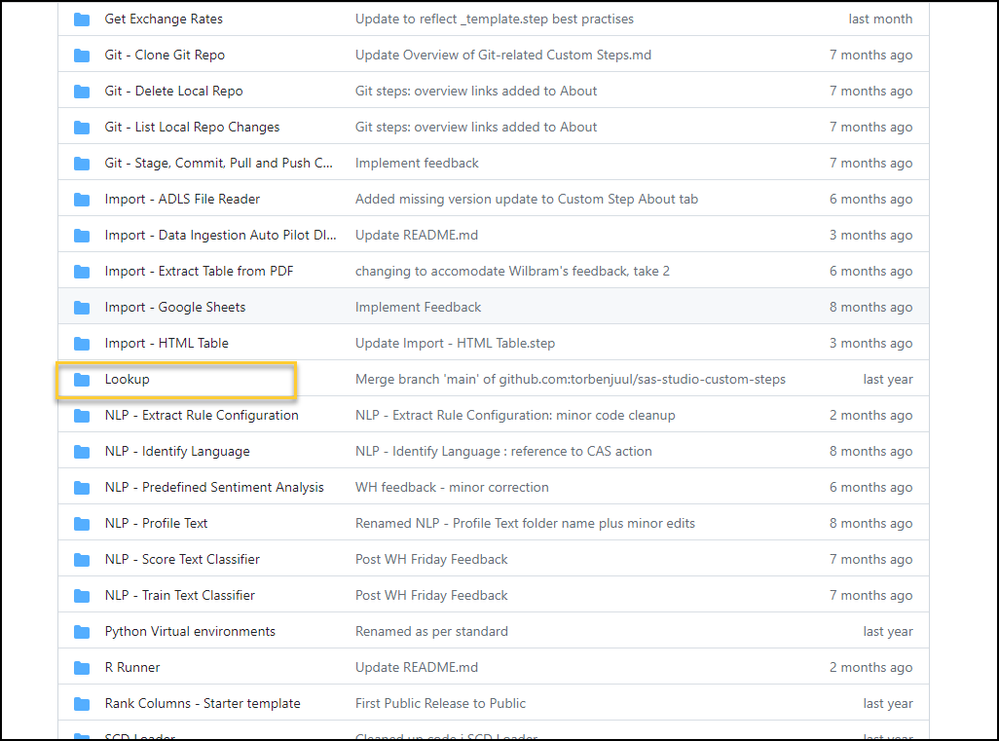The width and height of the screenshot is (999, 741).
Task: Click the Git - Clone Git Repo folder icon
Action: [x=82, y=55]
